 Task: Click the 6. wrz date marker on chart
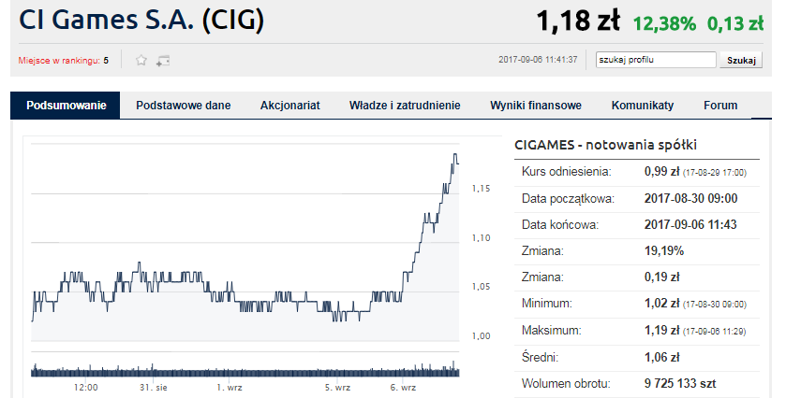pos(403,387)
